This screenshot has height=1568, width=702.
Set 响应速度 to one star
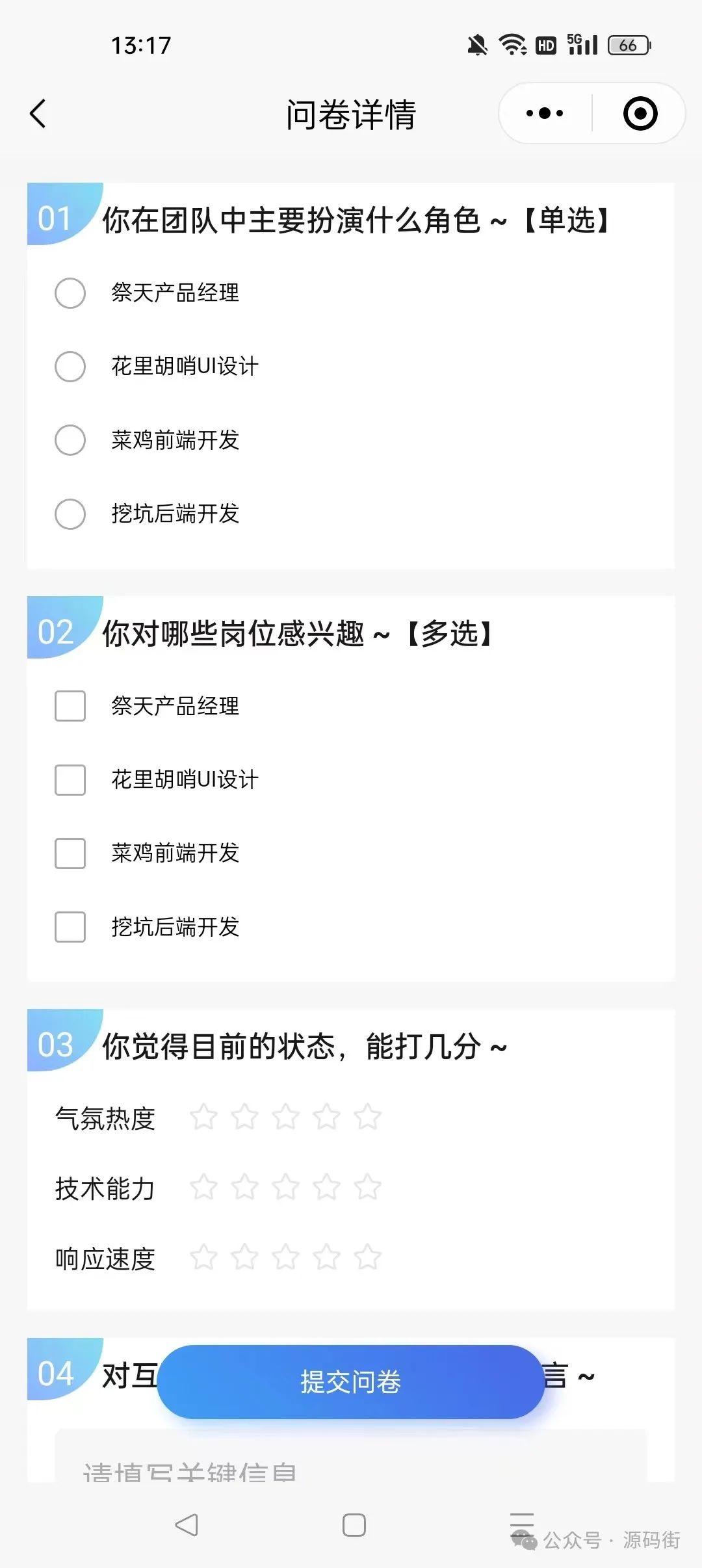pyautogui.click(x=203, y=1257)
